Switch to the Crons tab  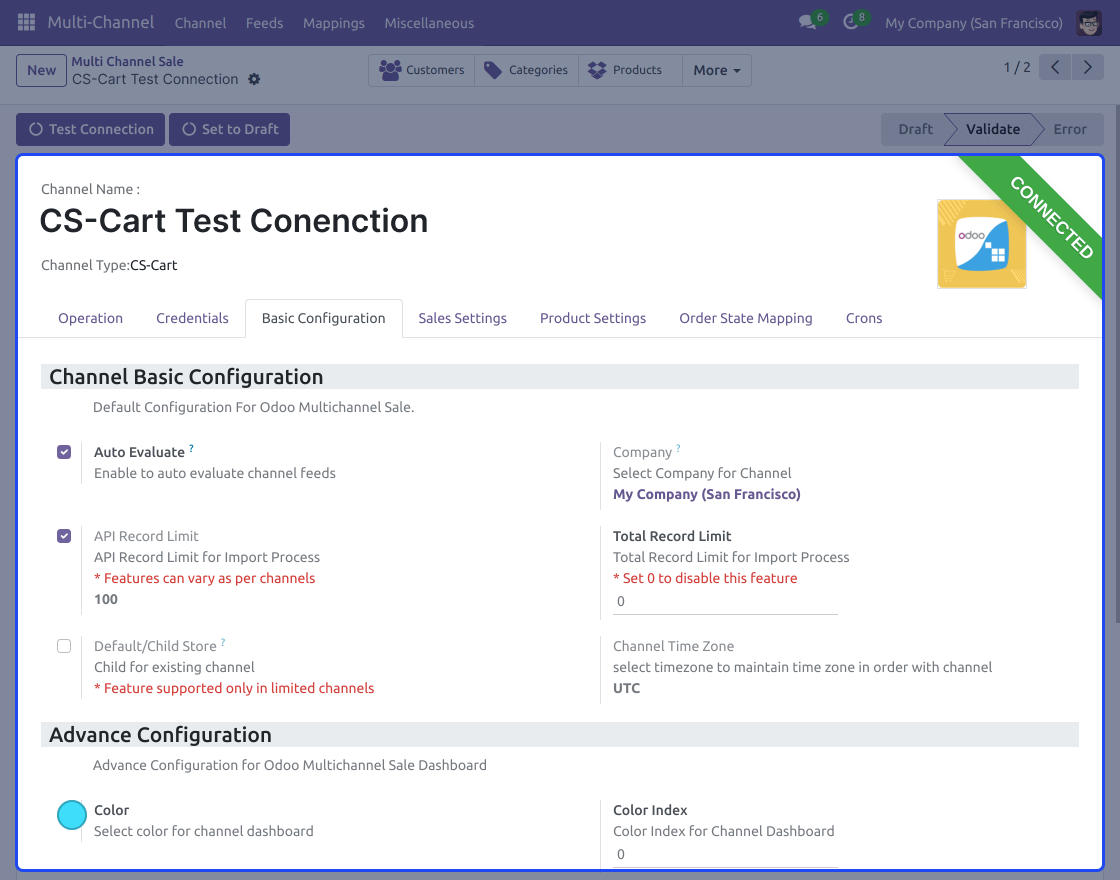coord(864,318)
